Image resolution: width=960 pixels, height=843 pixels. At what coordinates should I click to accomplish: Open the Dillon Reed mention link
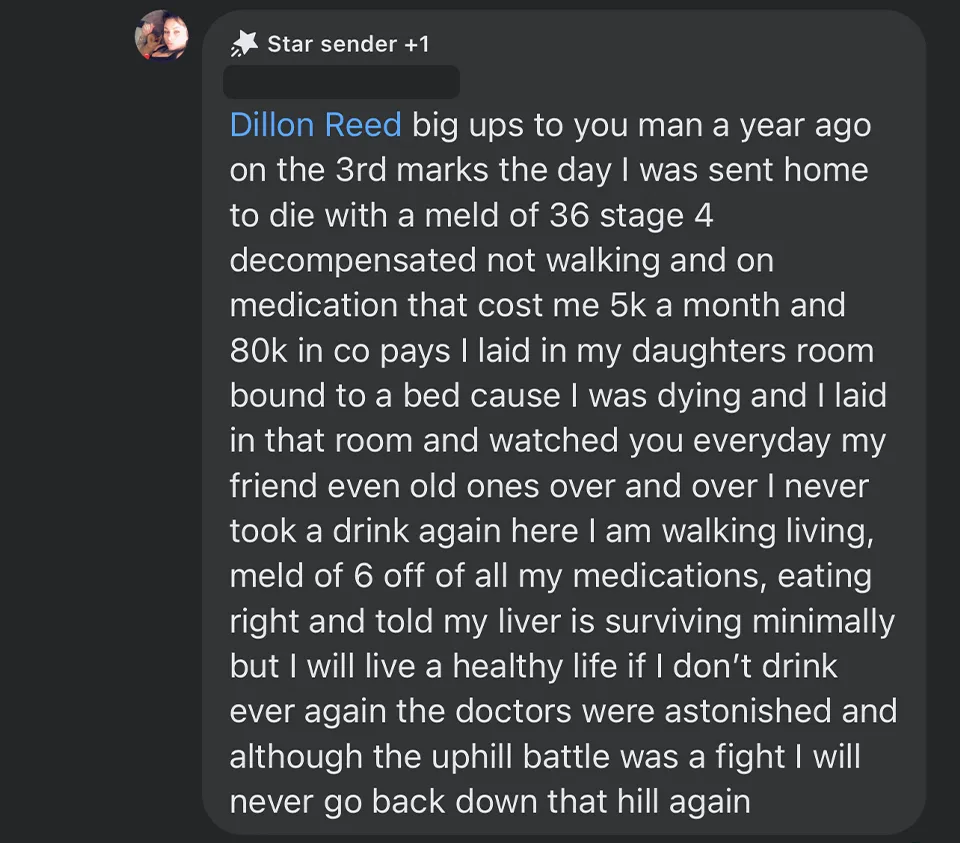315,125
